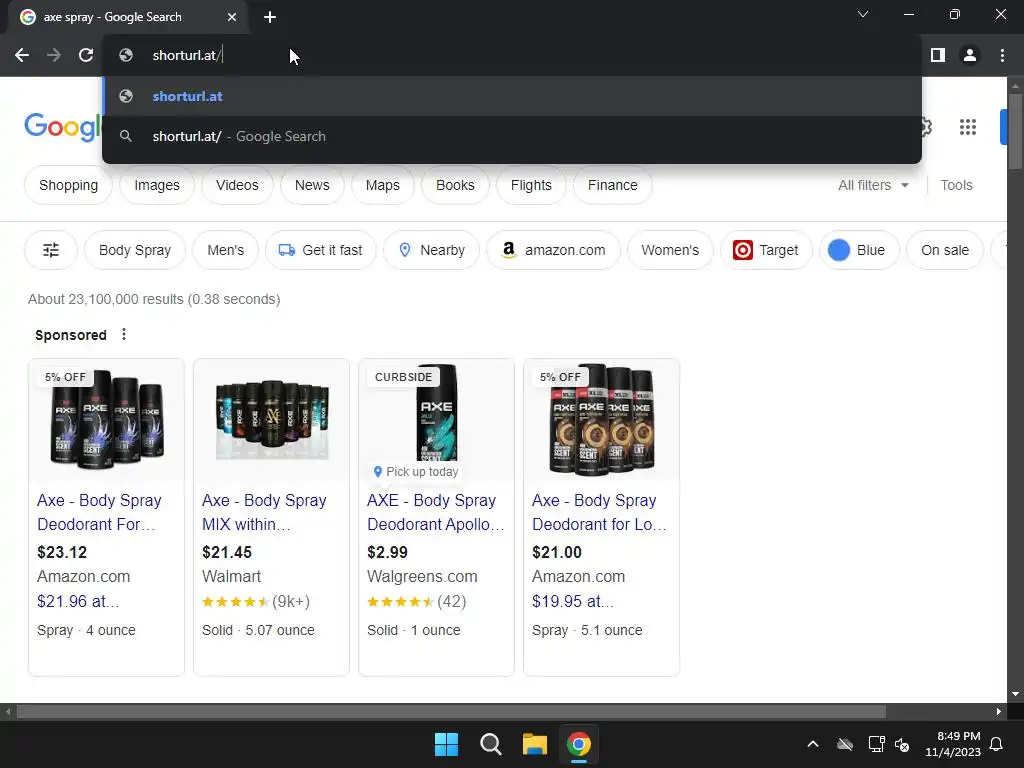Viewport: 1024px width, 768px height.
Task: Open the Google apps grid icon
Action: 968,127
